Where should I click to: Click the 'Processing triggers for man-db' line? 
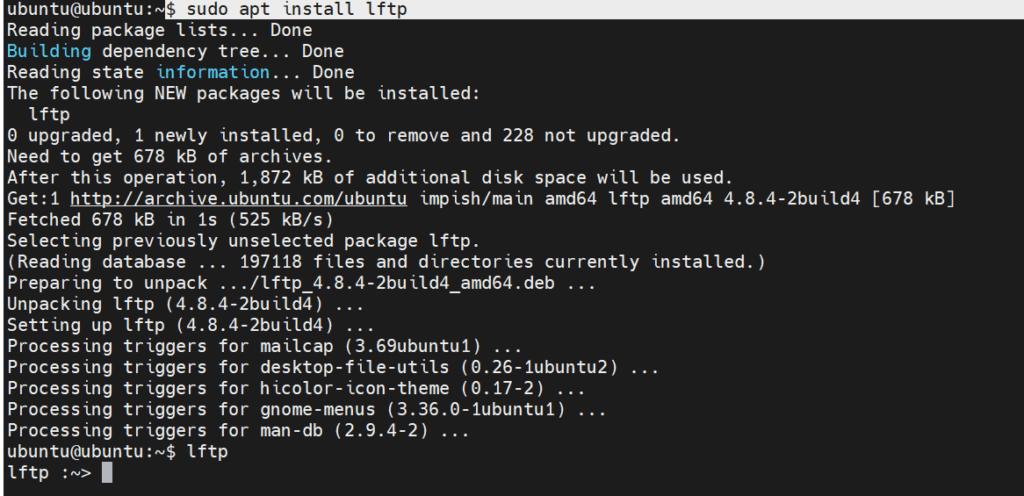tap(238, 431)
